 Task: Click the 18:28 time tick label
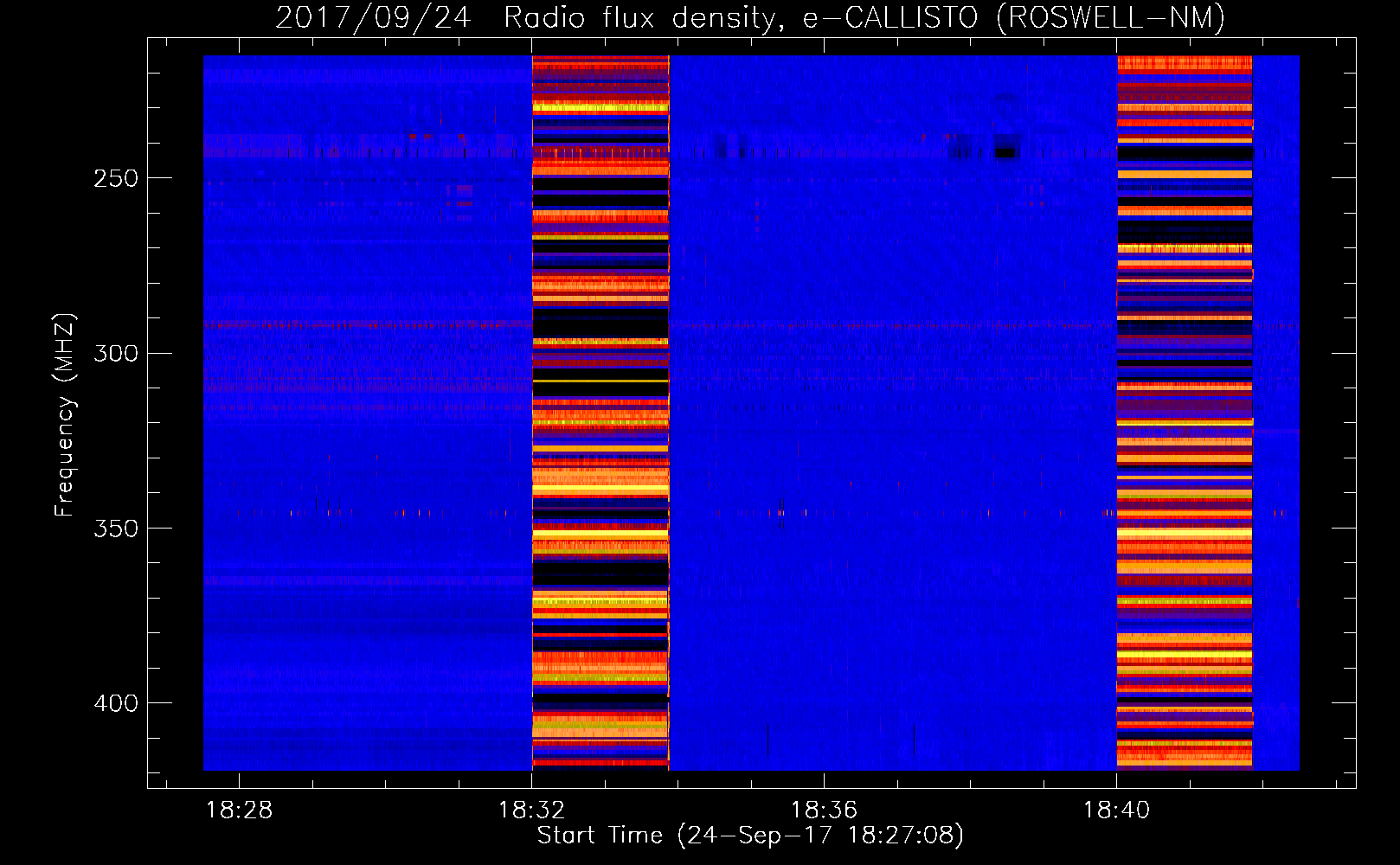point(239,810)
